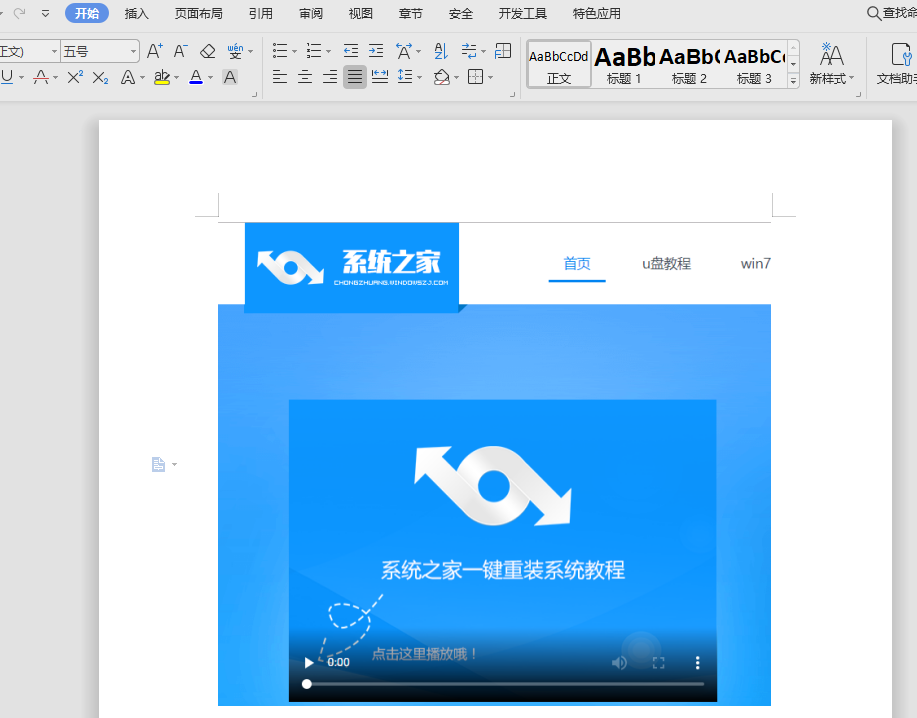The image size is (917, 718).
Task: Click the 首页 navigation link
Action: point(577,263)
